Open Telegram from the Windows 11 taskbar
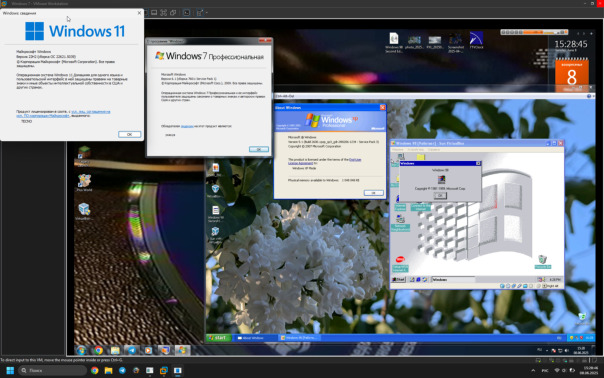The width and height of the screenshot is (604, 378). pyautogui.click(x=122, y=370)
